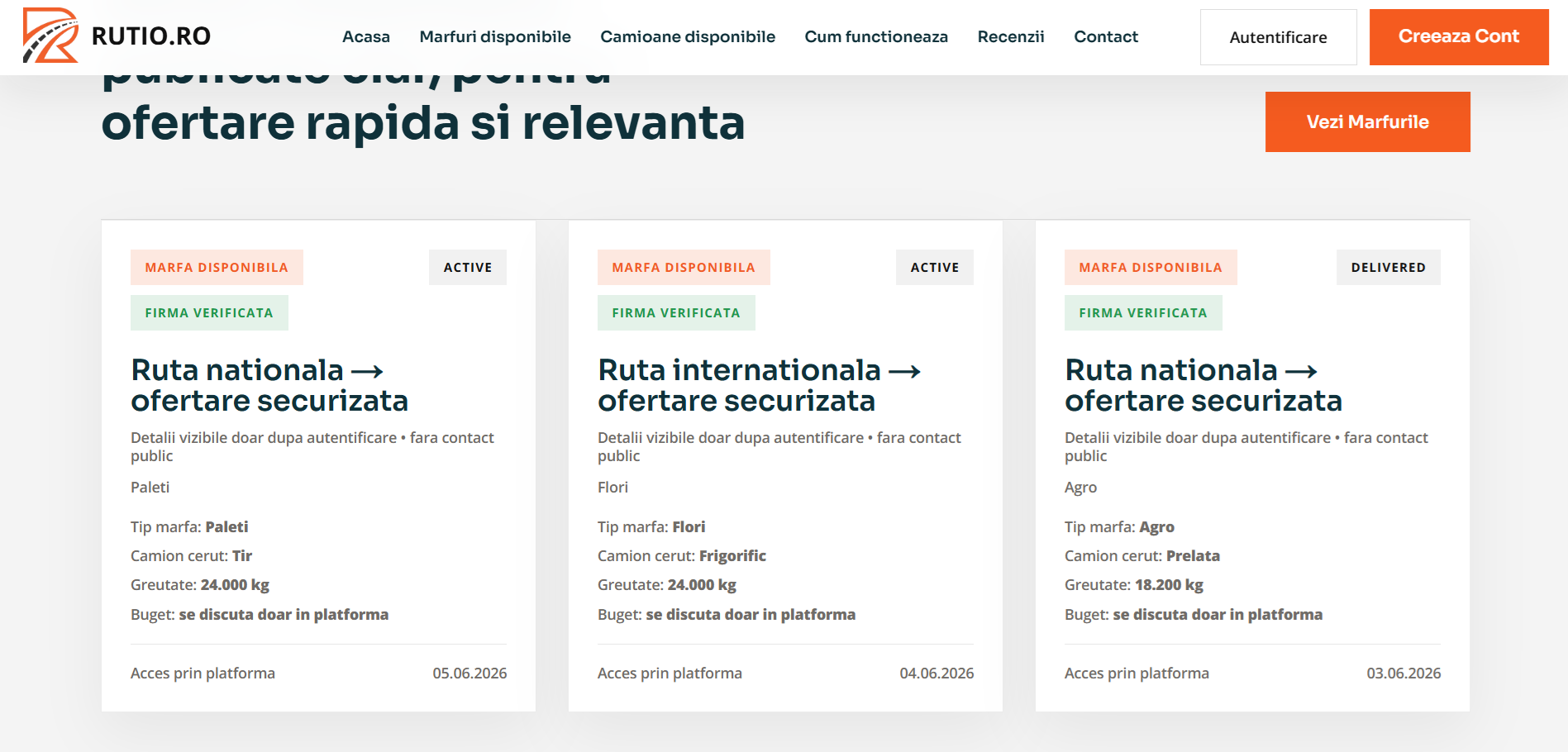Click "Tip marfa: Agro" text
Viewport: 1568px width, 752px height.
1119,526
